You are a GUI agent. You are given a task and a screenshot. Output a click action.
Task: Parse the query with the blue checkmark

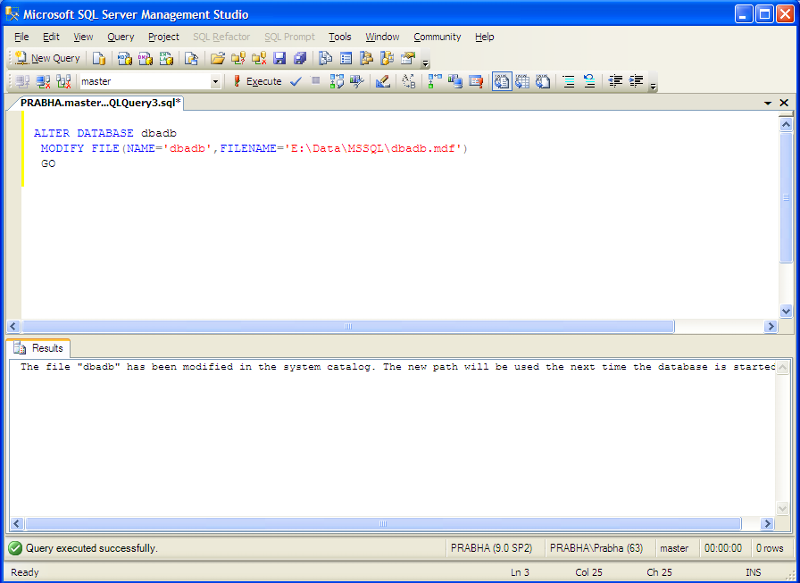pyautogui.click(x=295, y=81)
